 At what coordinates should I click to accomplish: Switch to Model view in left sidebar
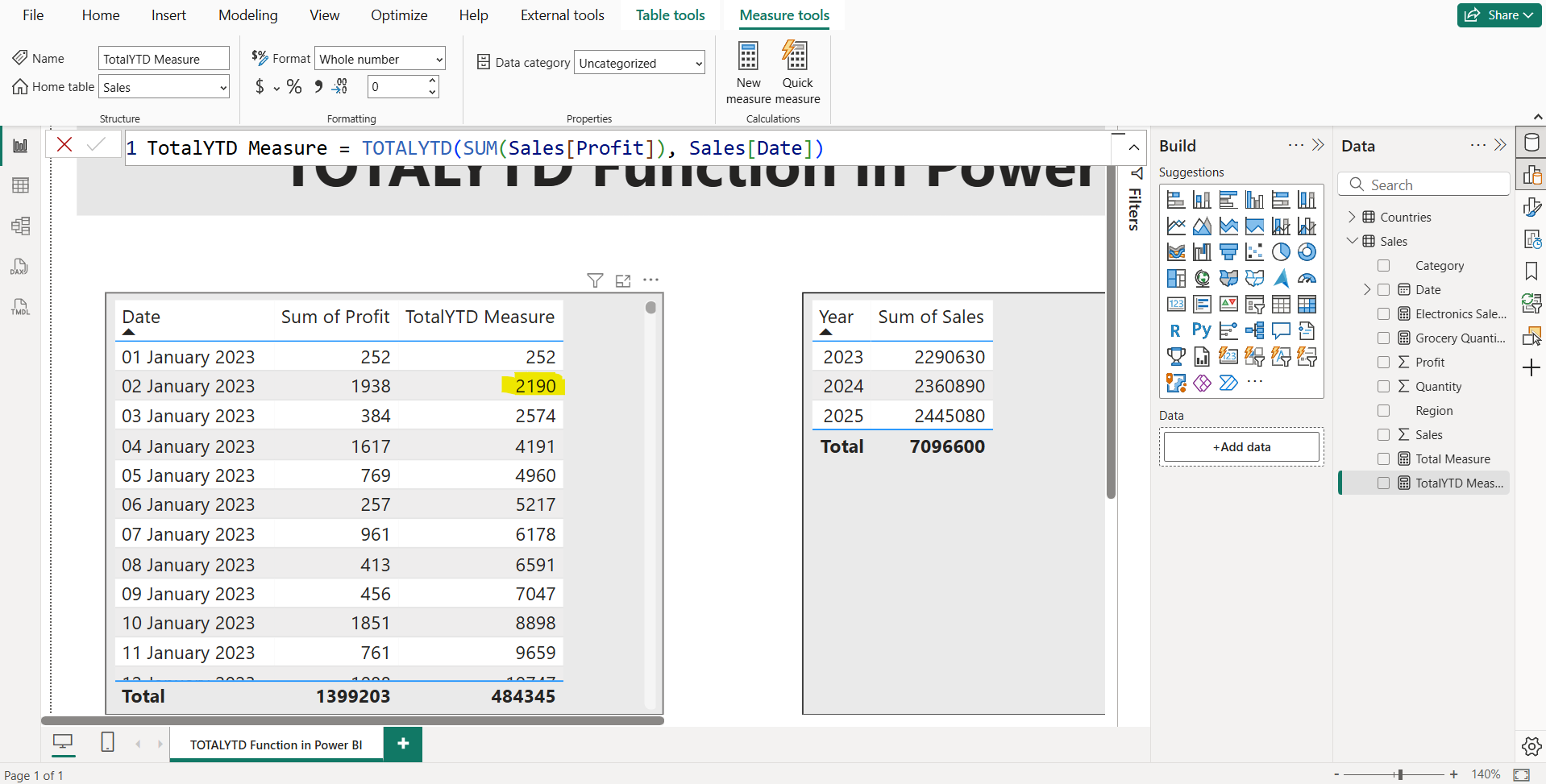(x=20, y=226)
